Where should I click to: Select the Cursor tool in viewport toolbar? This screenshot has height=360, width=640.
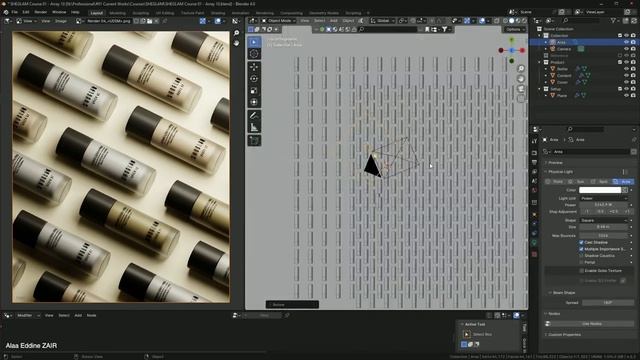click(254, 54)
